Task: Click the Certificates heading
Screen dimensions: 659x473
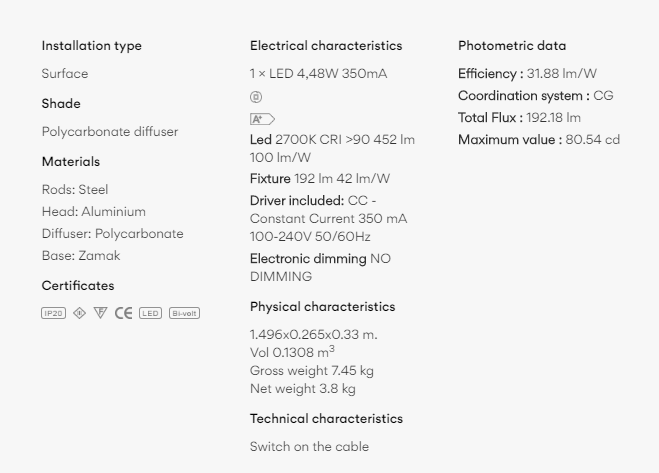Action: tap(78, 286)
